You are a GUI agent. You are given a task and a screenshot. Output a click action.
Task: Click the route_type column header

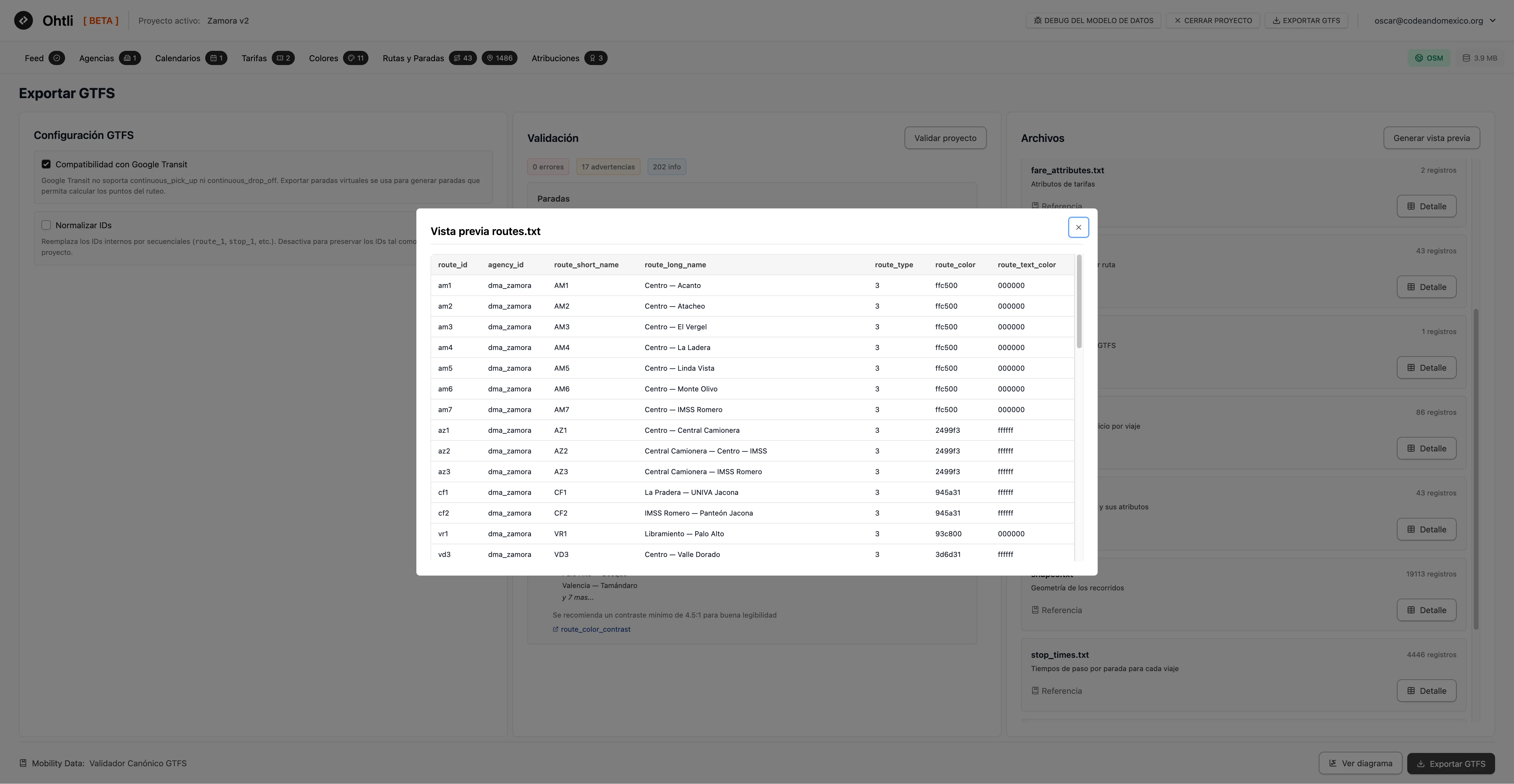893,265
